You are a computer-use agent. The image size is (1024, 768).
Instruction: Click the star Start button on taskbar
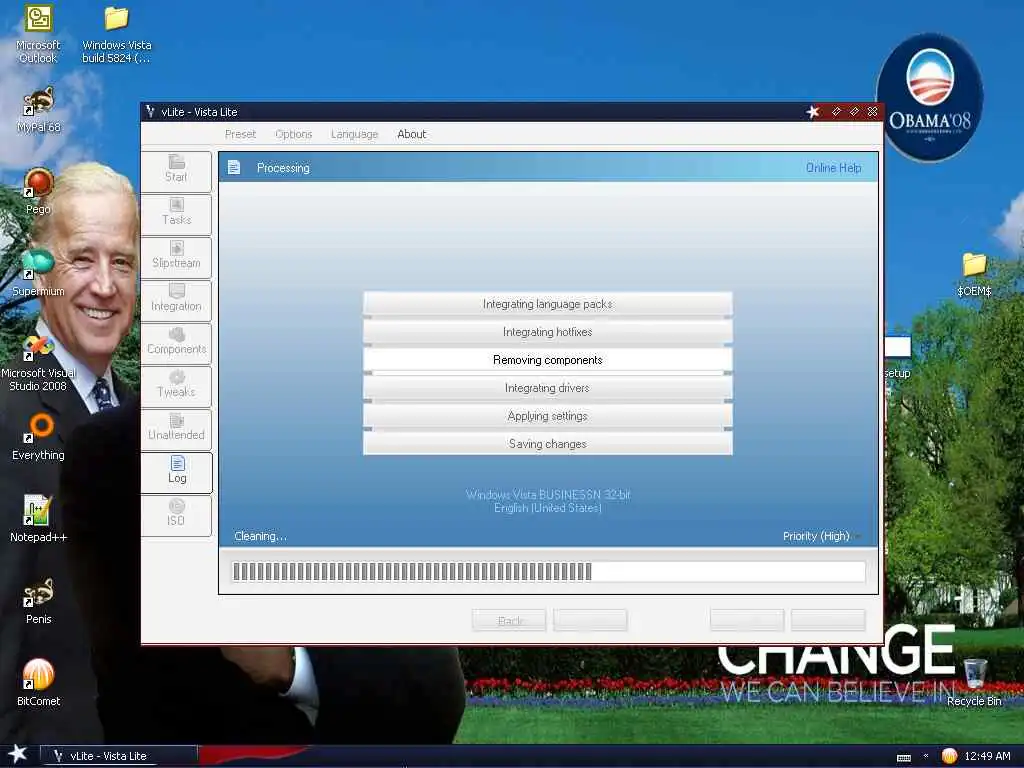click(x=18, y=754)
